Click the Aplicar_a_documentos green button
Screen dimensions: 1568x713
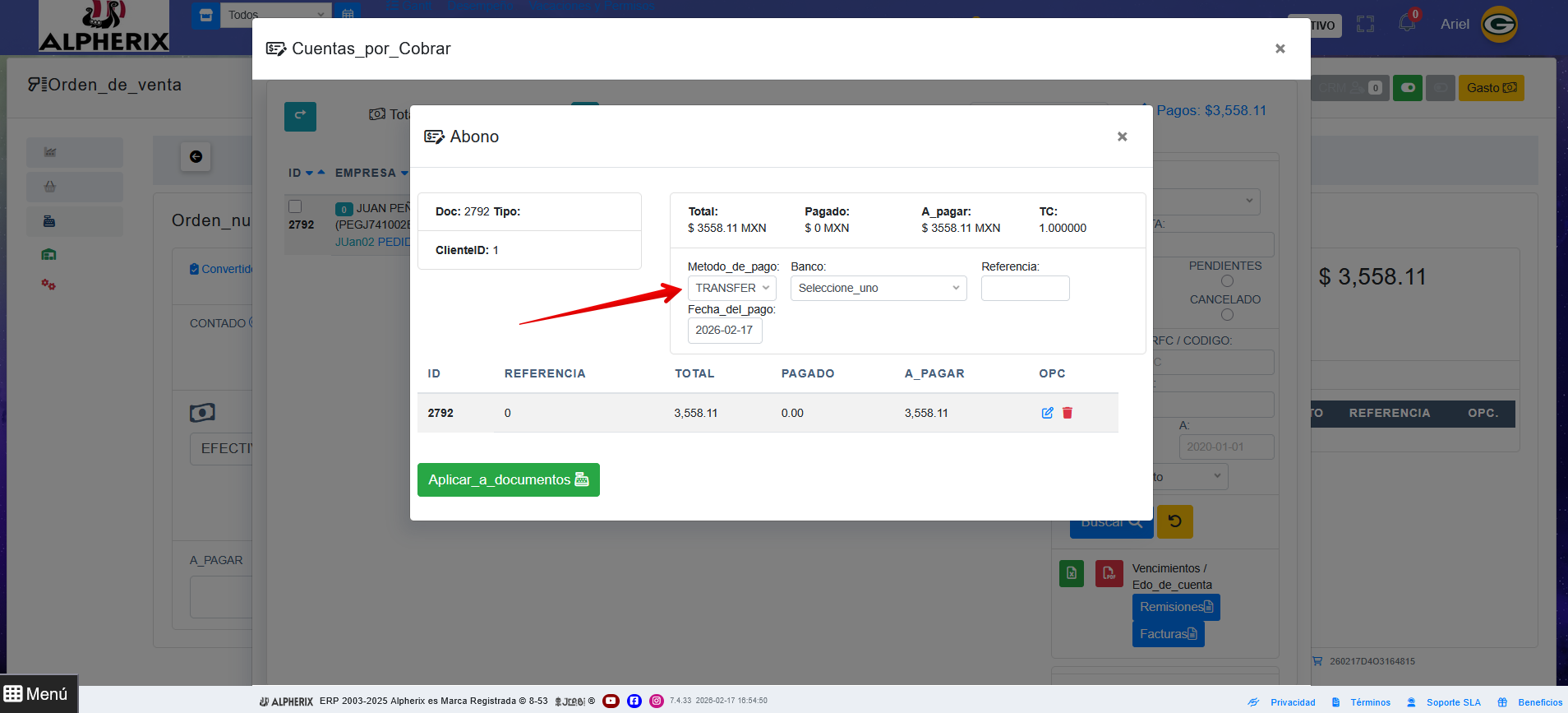[x=508, y=479]
